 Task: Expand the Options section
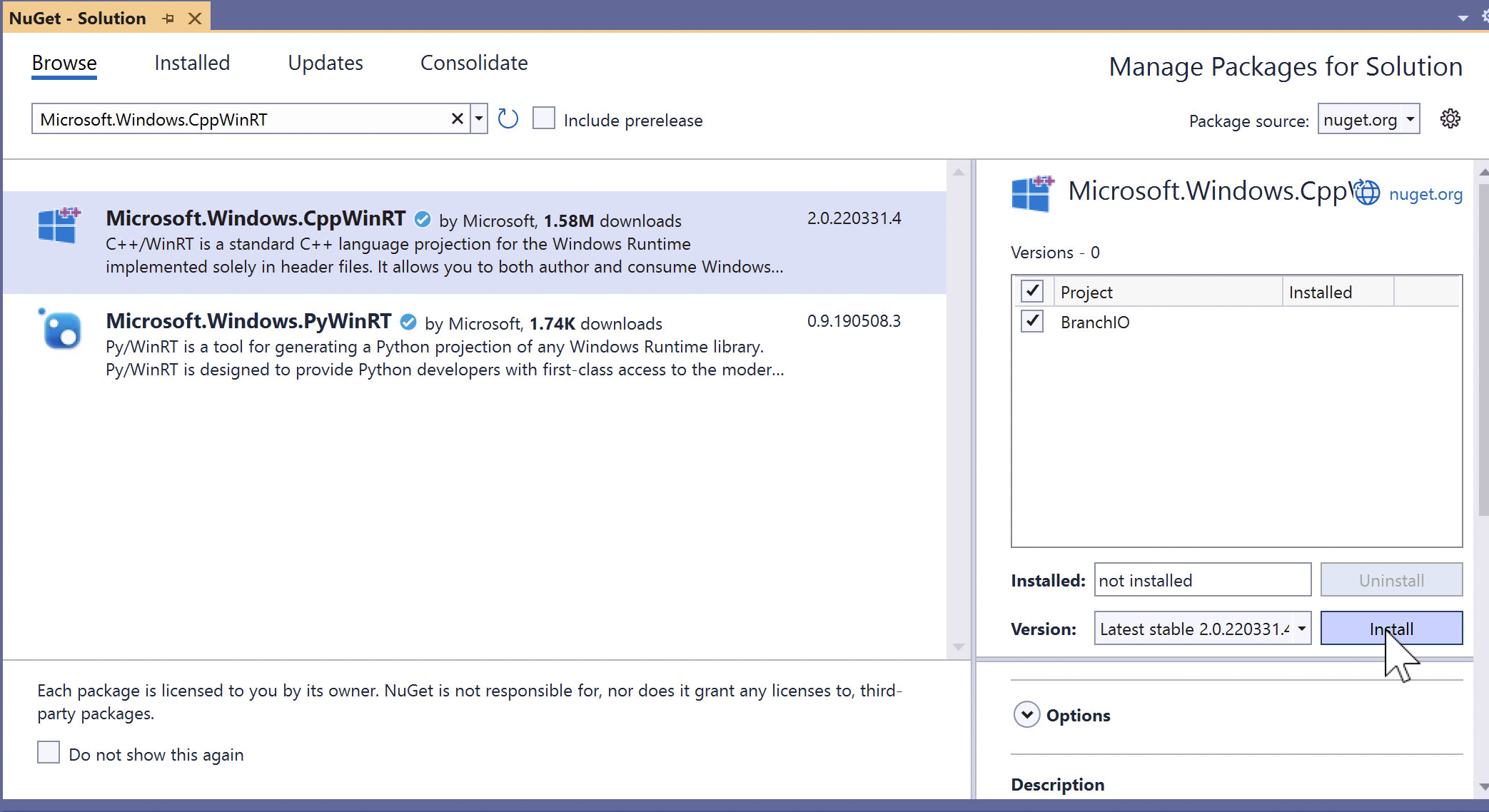pyautogui.click(x=1026, y=714)
